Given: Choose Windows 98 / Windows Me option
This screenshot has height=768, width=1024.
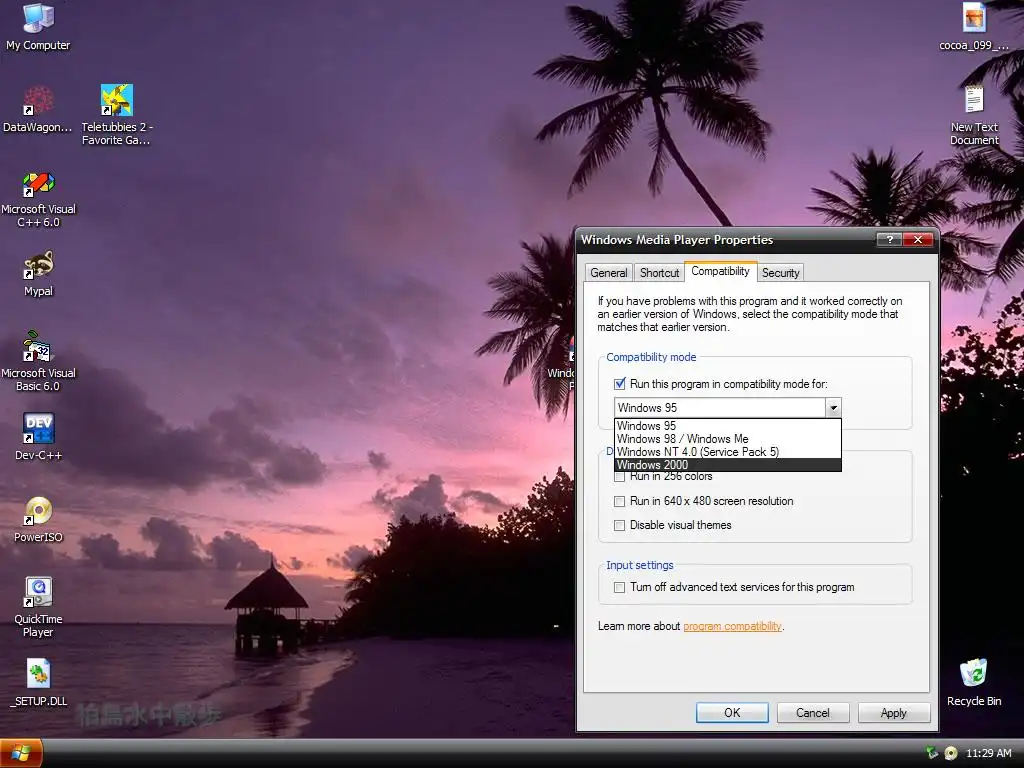Looking at the screenshot, I should tap(728, 439).
